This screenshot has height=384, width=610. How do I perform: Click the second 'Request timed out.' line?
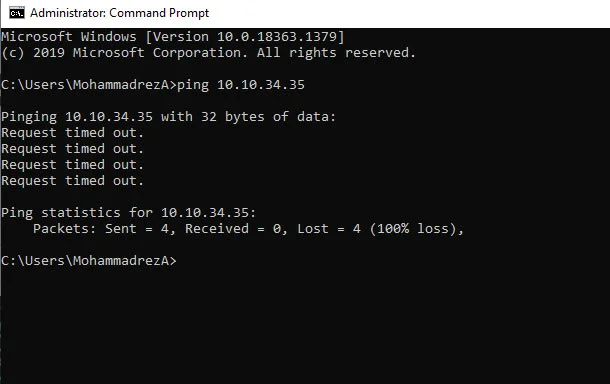(x=72, y=149)
